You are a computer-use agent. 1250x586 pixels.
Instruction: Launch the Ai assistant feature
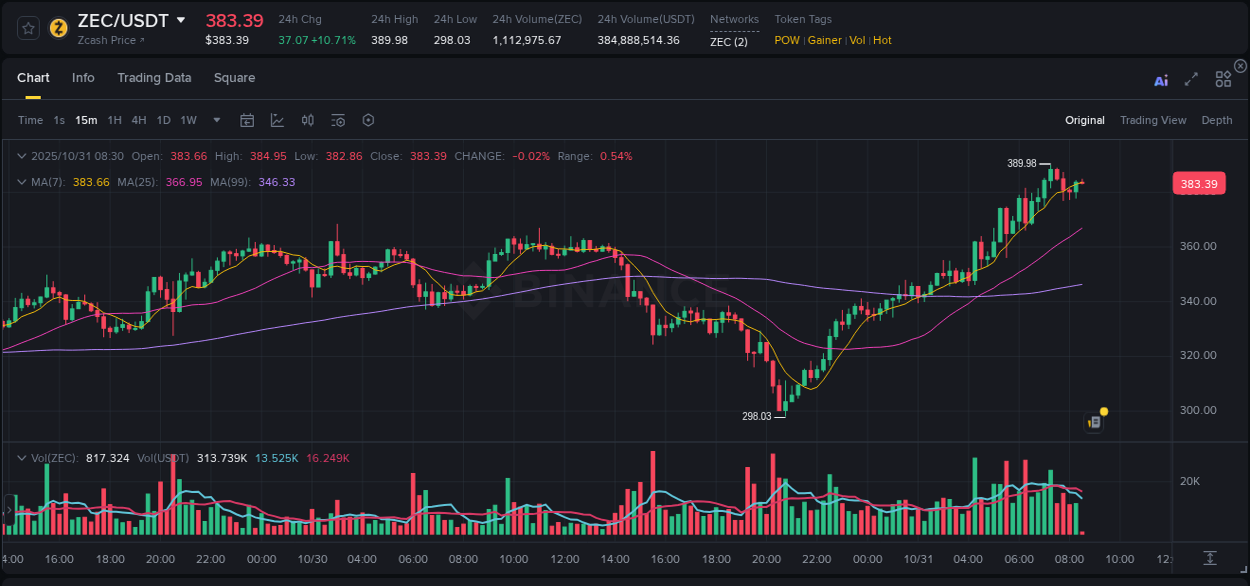tap(1160, 80)
